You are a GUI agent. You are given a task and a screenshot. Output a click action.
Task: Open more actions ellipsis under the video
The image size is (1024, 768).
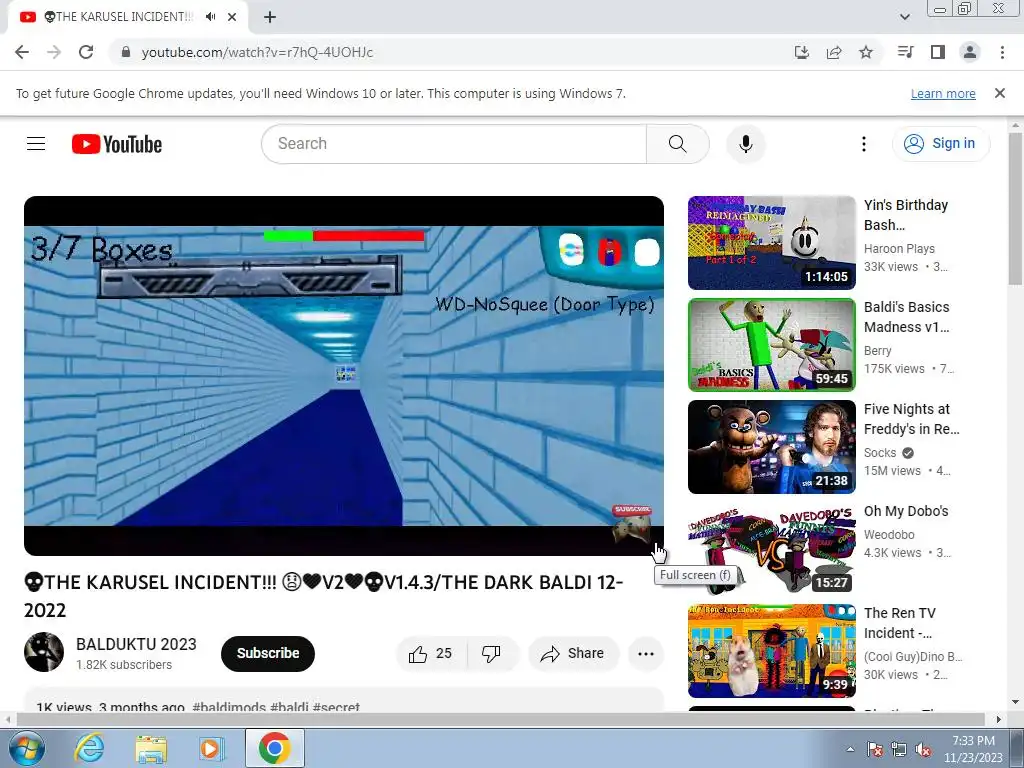point(646,654)
